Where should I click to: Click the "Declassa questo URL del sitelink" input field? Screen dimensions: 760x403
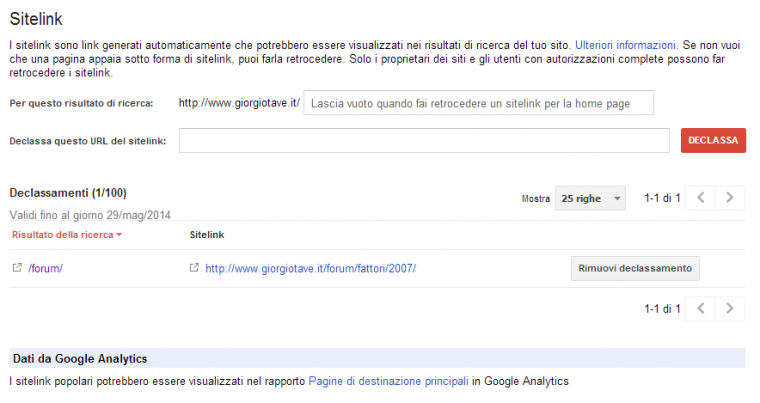point(424,141)
